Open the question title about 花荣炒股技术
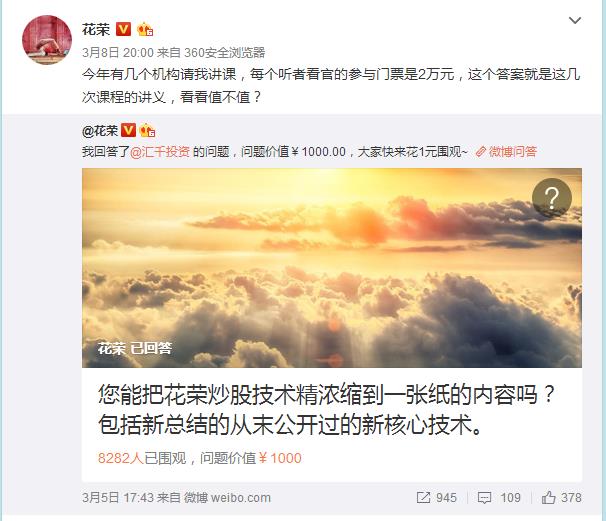This screenshot has width=606, height=521. pos(327,410)
